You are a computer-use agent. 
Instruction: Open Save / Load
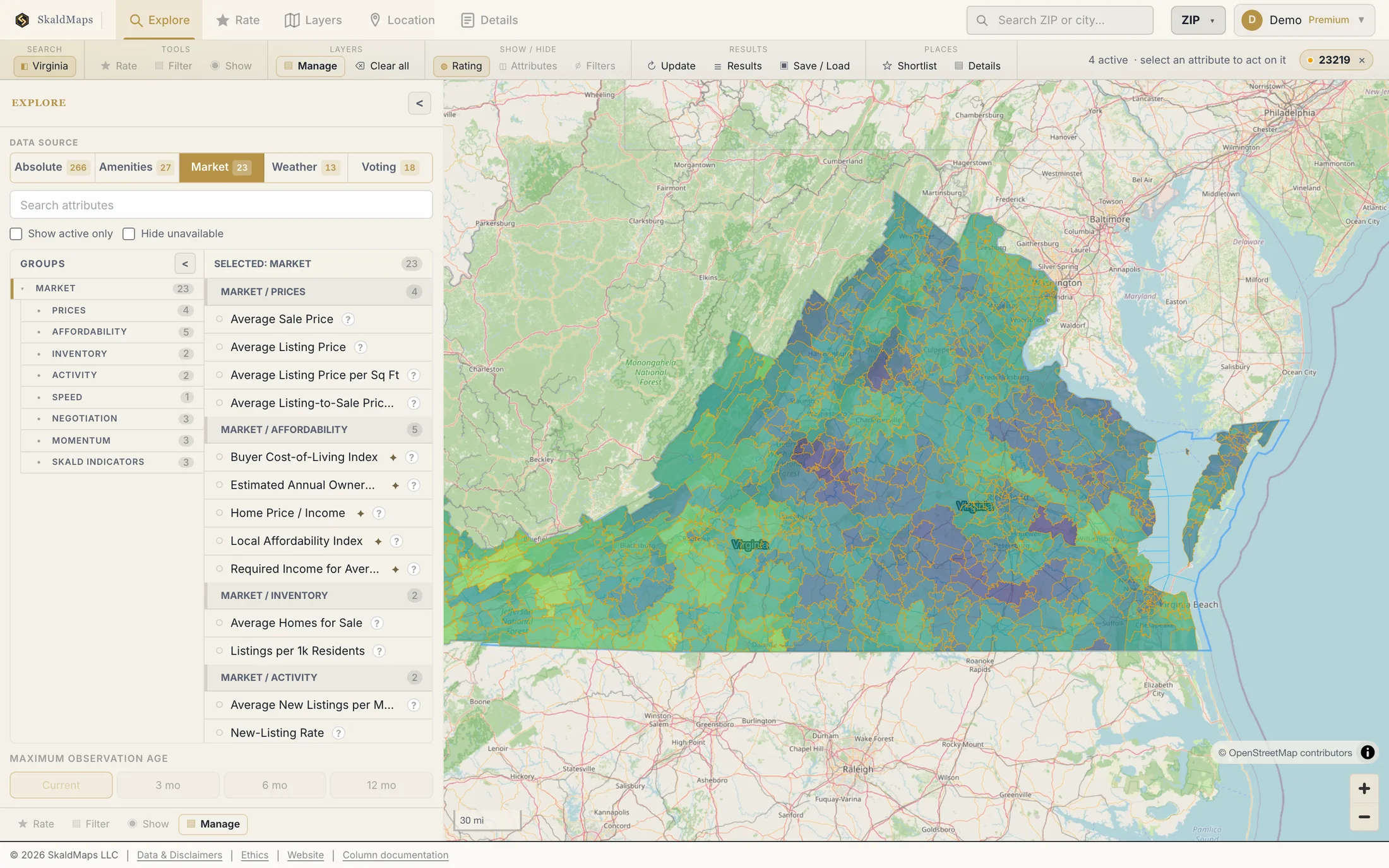814,66
